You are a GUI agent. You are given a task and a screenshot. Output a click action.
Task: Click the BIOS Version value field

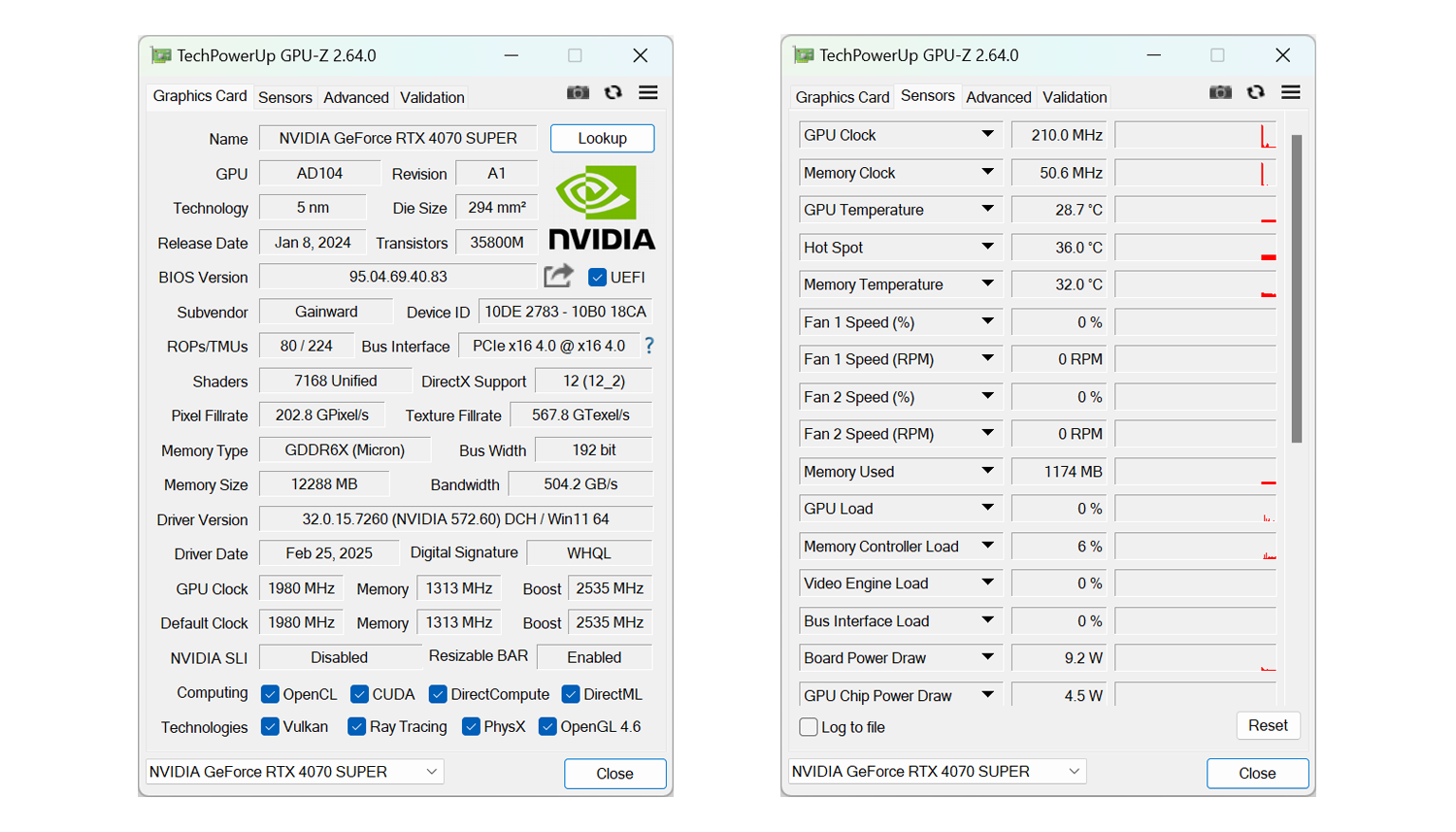coord(398,277)
